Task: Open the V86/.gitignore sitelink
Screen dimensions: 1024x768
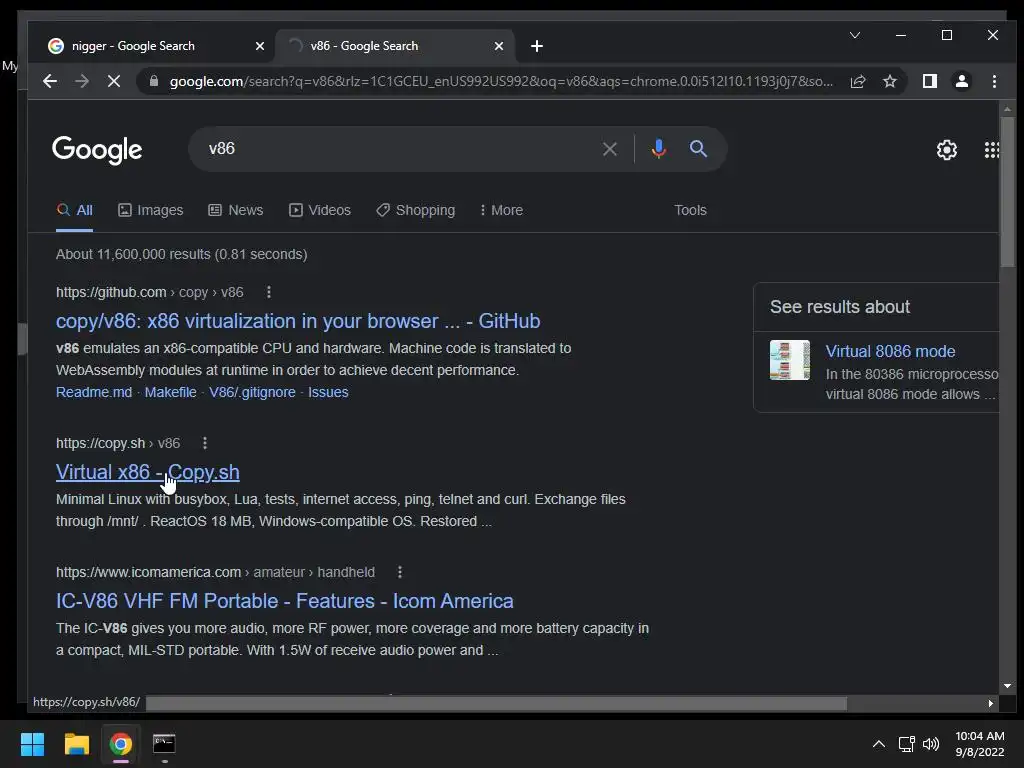Action: coord(252,392)
